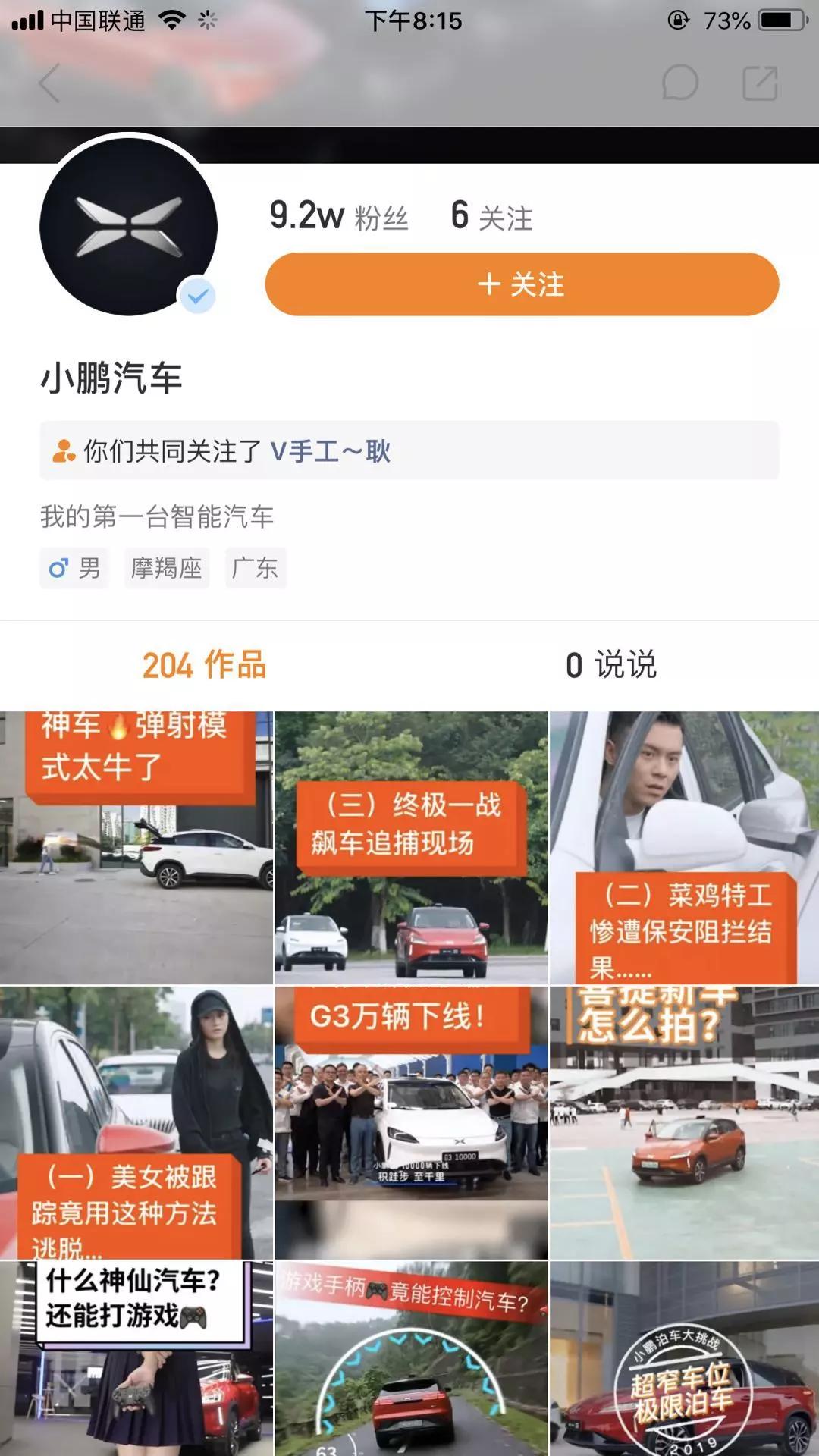819x1456 pixels.
Task: Tap the male gender tag
Action: coord(74,568)
